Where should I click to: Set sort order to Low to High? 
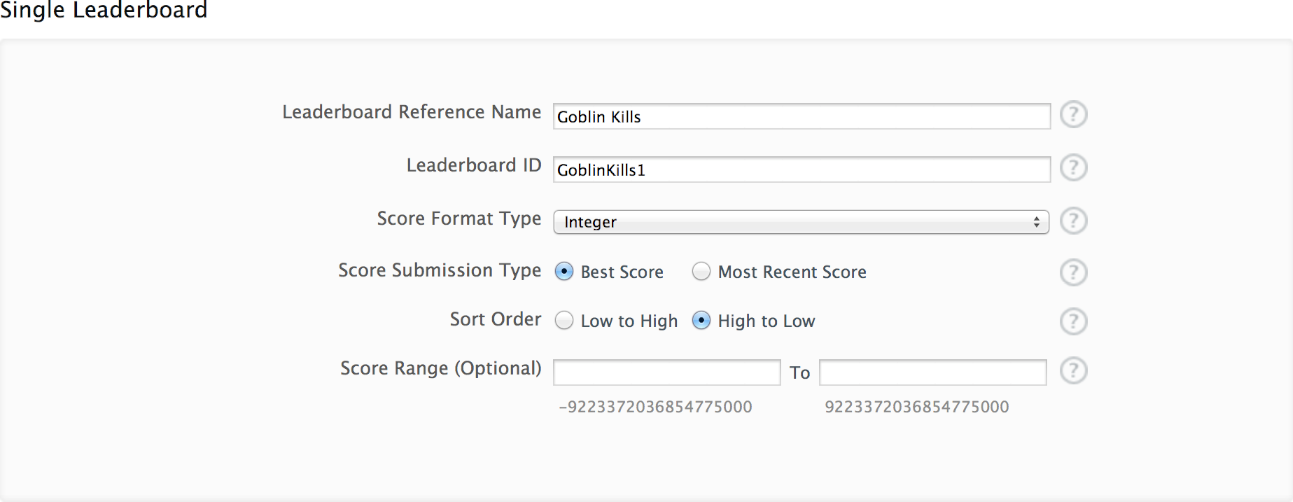564,321
